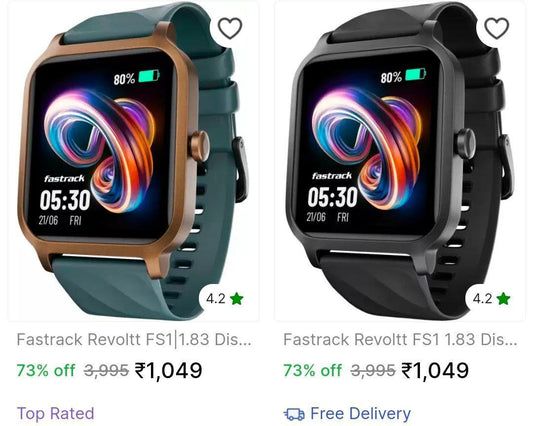The width and height of the screenshot is (533, 426).
Task: Click 73% off under the teal watch
Action: click(46, 370)
